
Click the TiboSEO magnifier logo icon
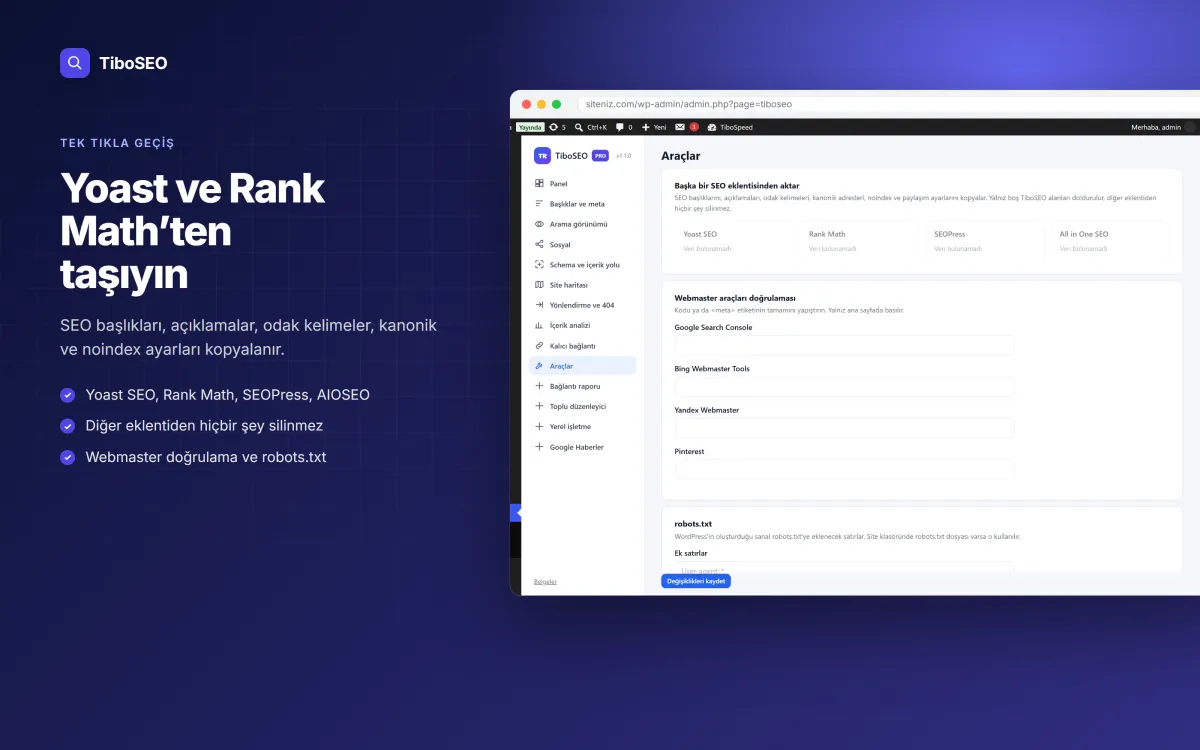tap(75, 63)
